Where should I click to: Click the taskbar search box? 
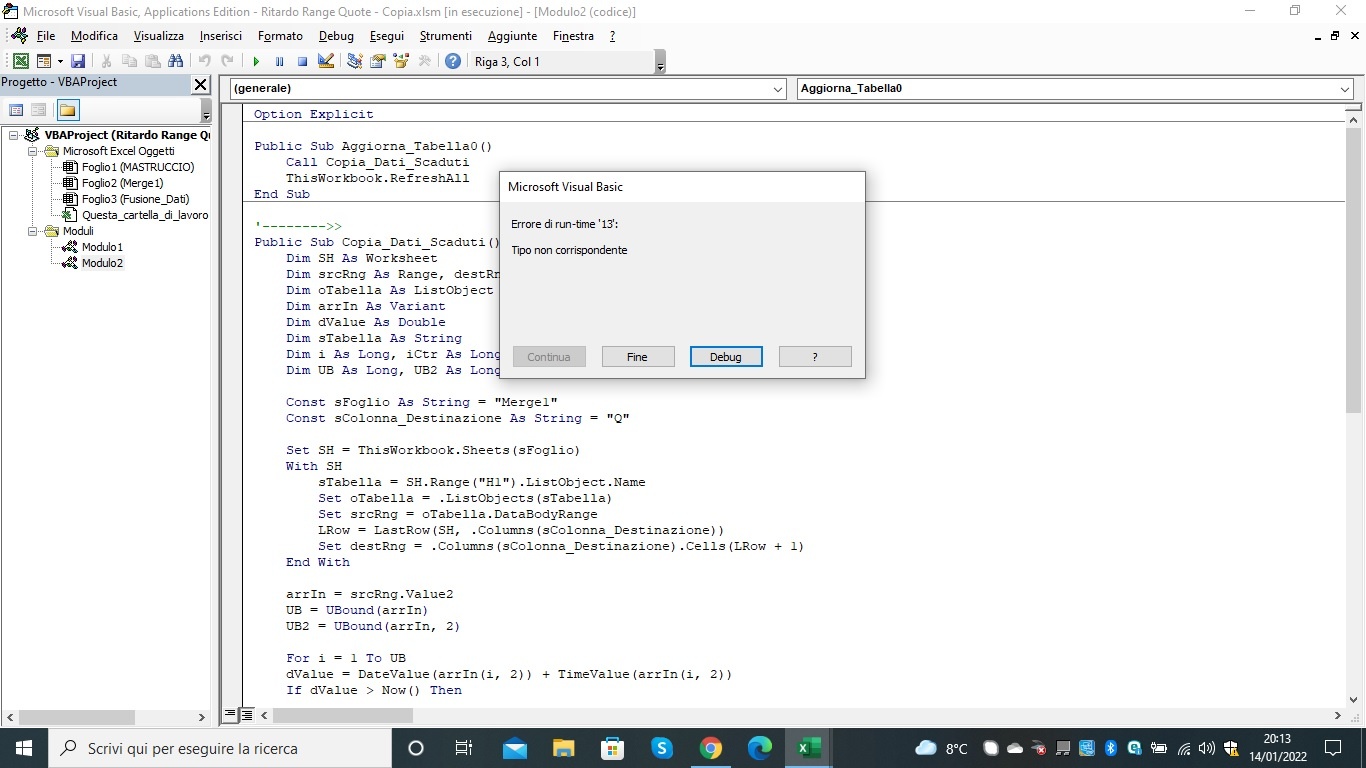point(219,748)
